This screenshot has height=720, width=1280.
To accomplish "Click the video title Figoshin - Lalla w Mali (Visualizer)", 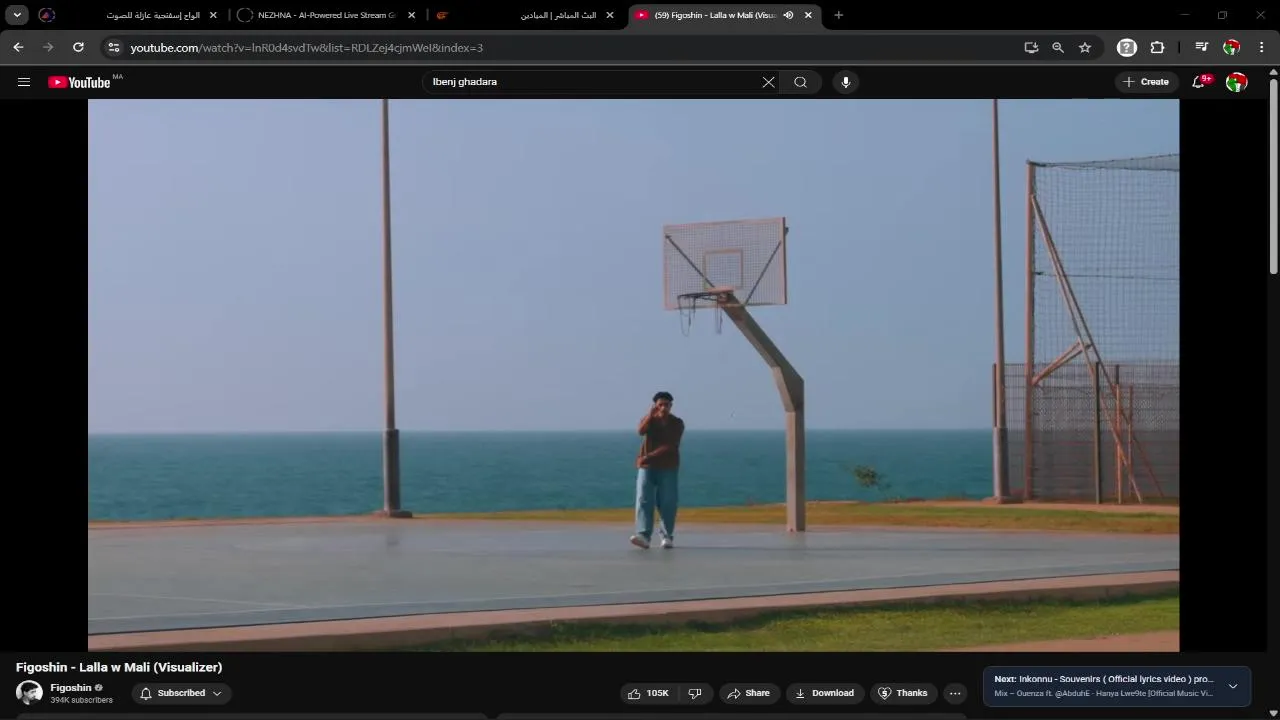I will pos(119,667).
